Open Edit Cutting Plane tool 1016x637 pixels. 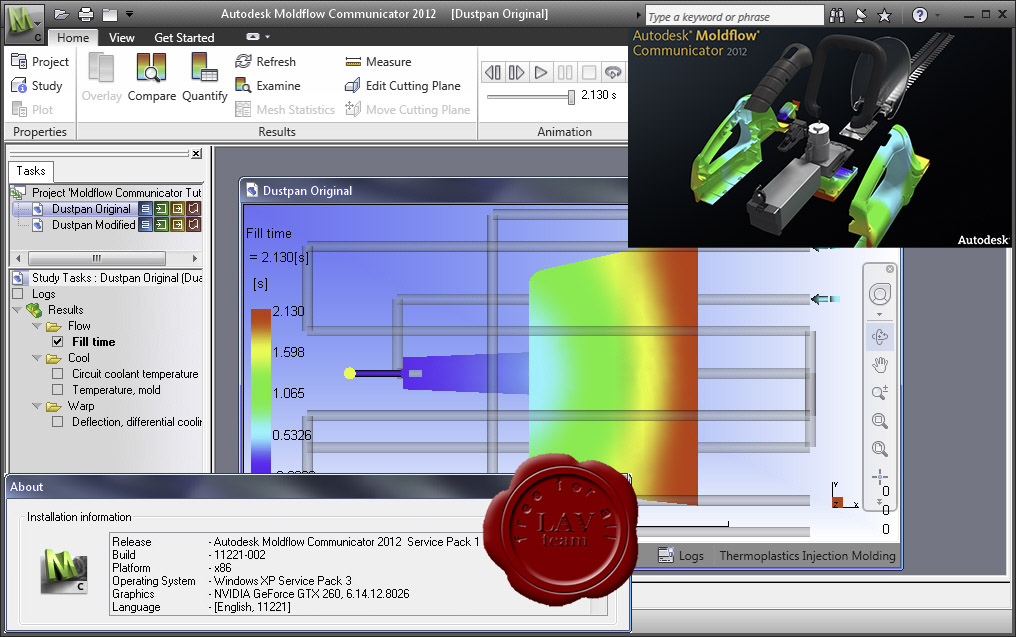402,86
